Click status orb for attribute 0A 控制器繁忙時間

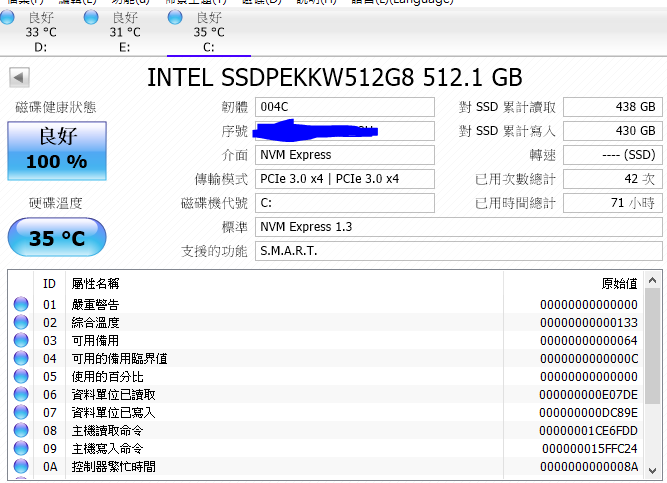point(21,466)
